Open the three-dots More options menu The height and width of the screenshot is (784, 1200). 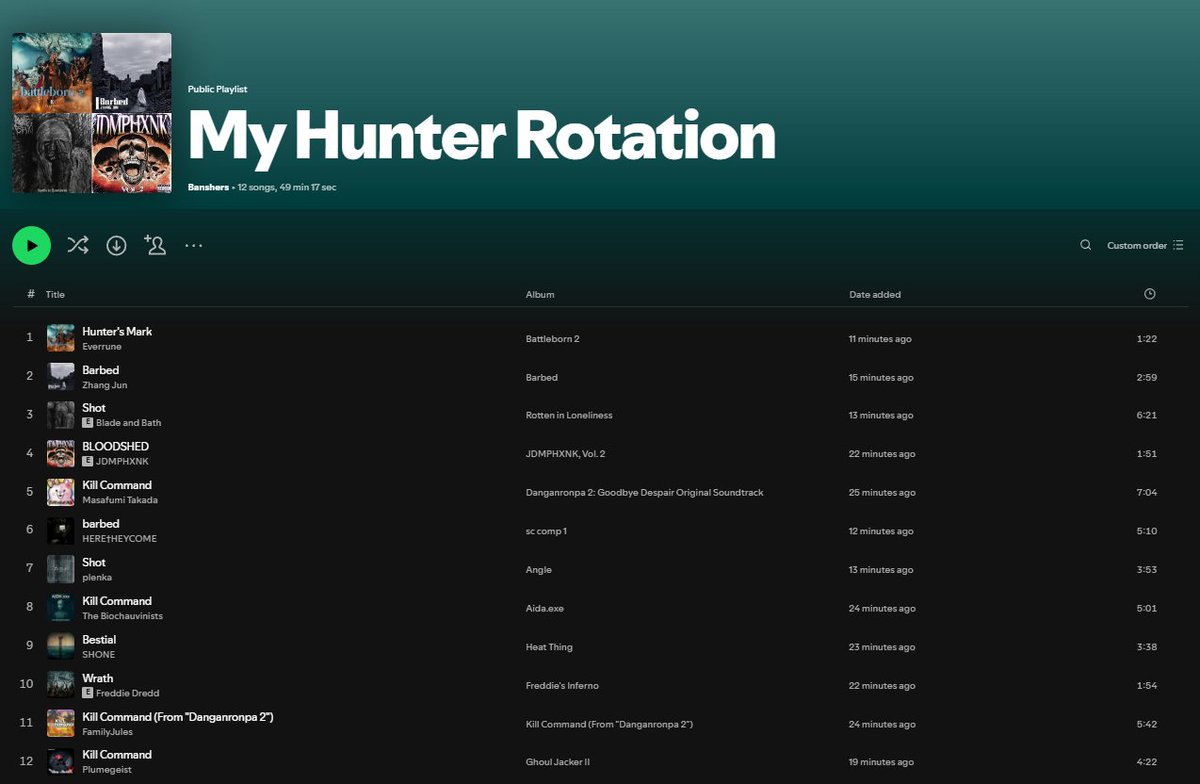coord(194,245)
